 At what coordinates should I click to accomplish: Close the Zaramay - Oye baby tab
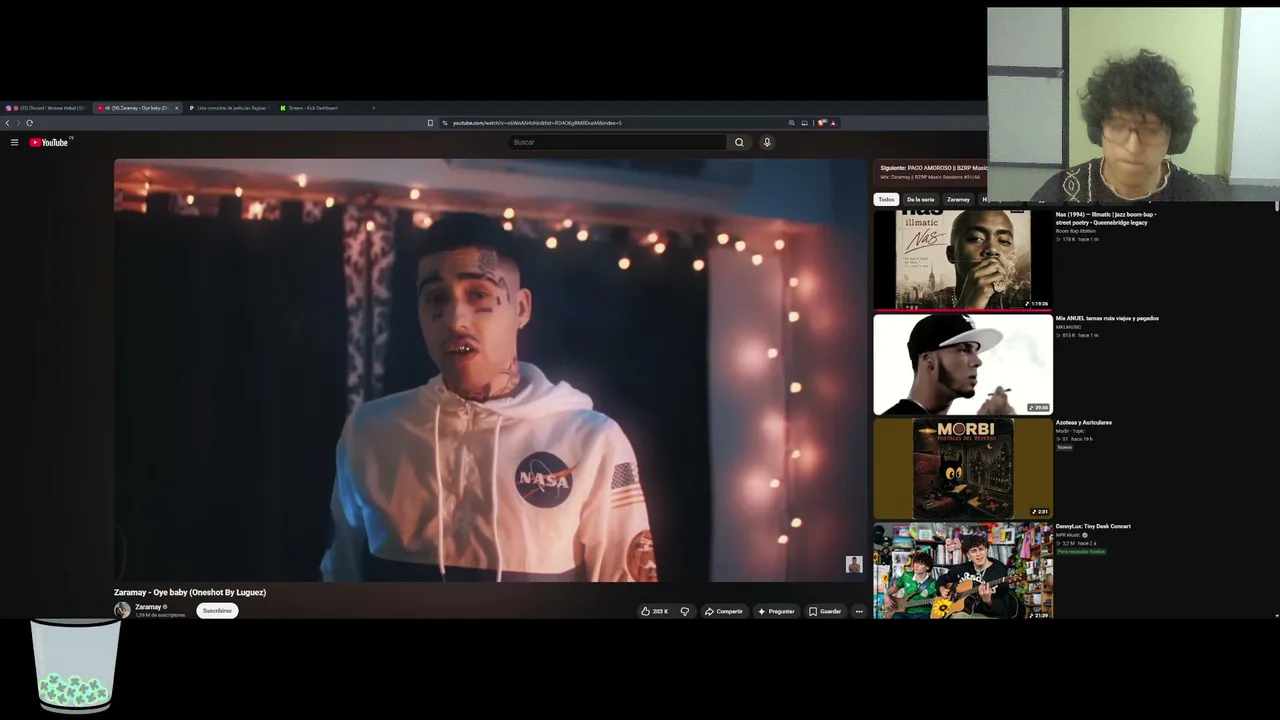click(177, 108)
